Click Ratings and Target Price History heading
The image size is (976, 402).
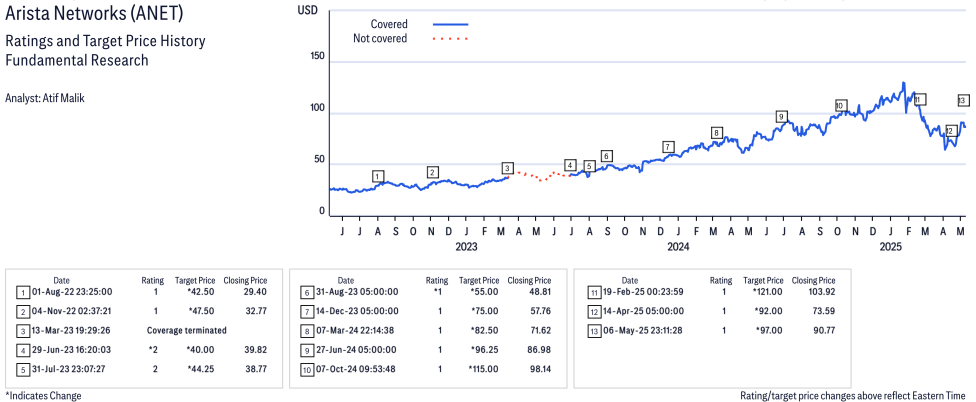coord(105,42)
